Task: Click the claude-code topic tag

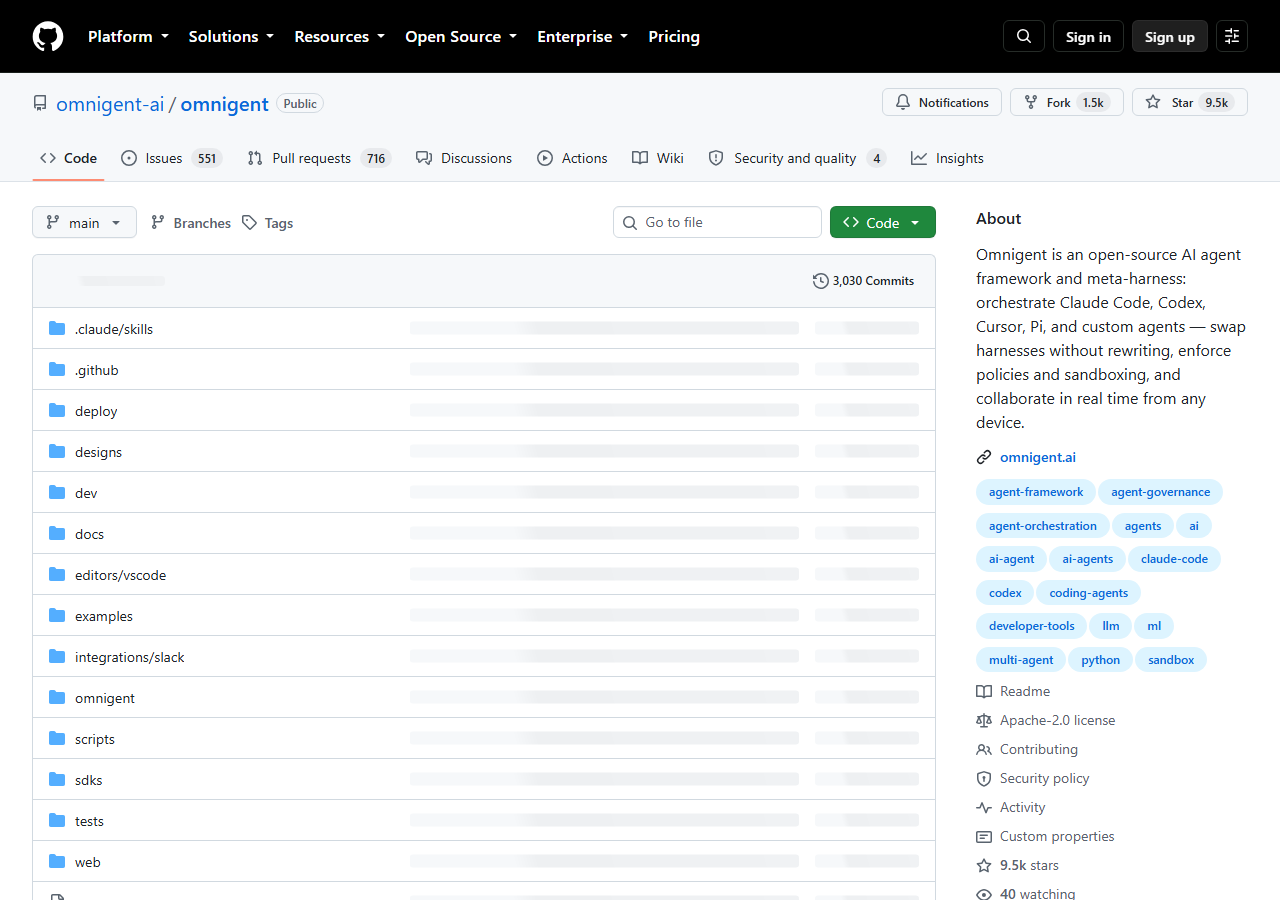Action: tap(1174, 559)
